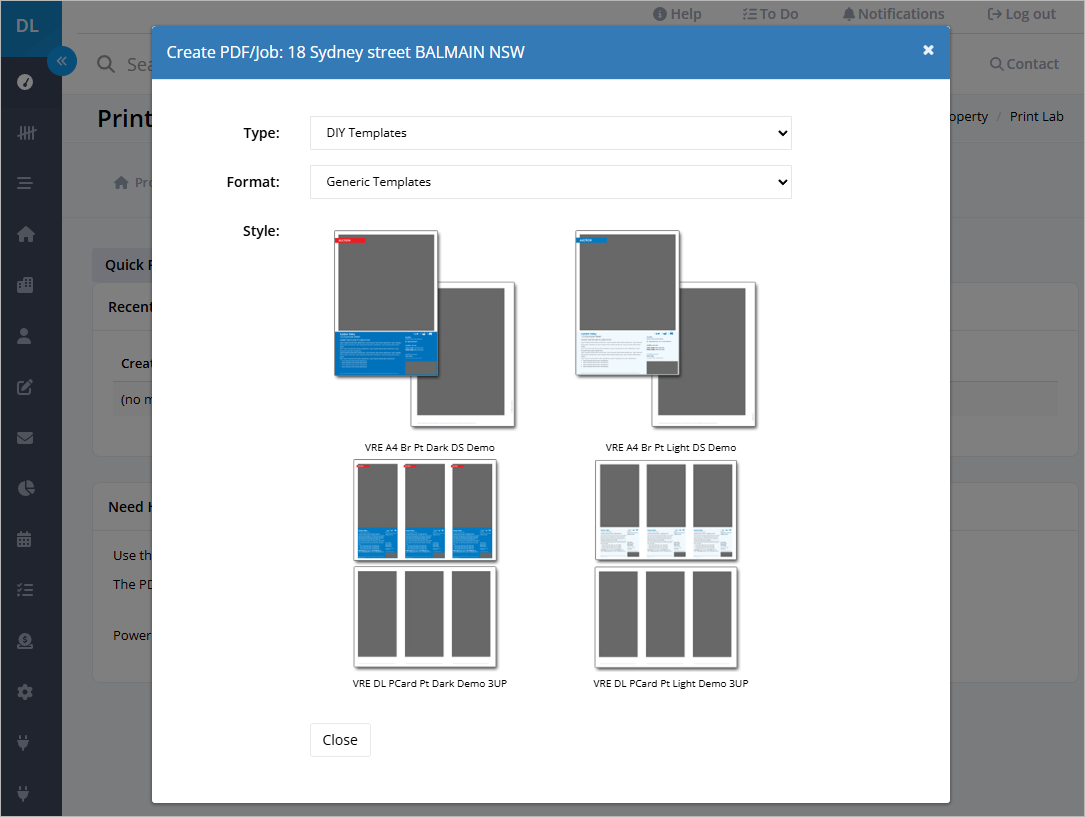Viewport: 1085px width, 817px height.
Task: Open the calendar icon in sidebar
Action: (x=24, y=540)
